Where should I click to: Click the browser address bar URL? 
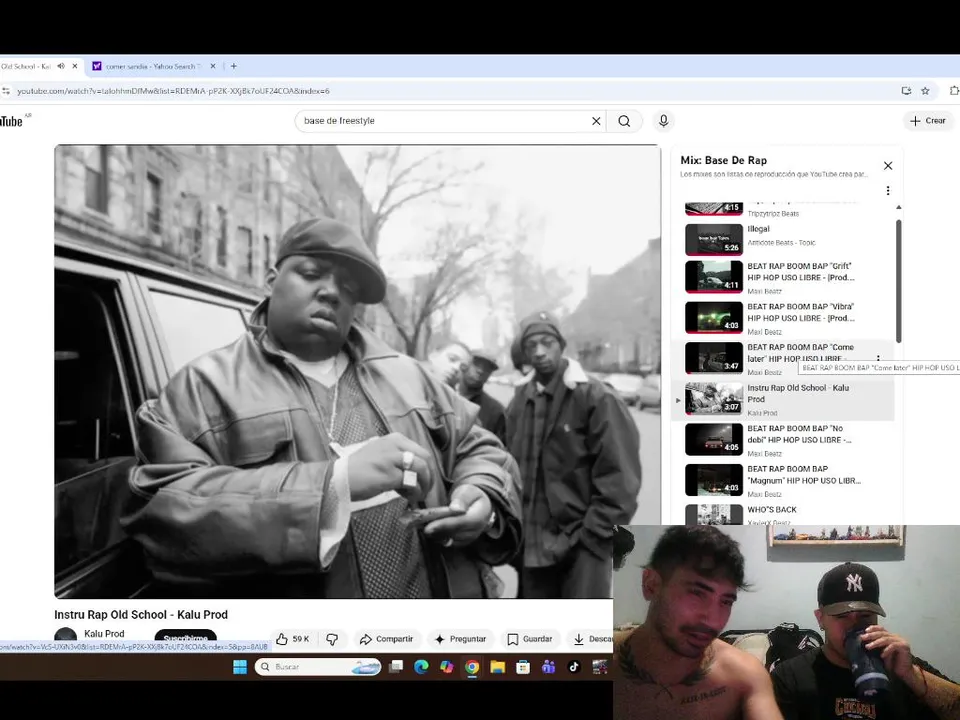(x=173, y=91)
